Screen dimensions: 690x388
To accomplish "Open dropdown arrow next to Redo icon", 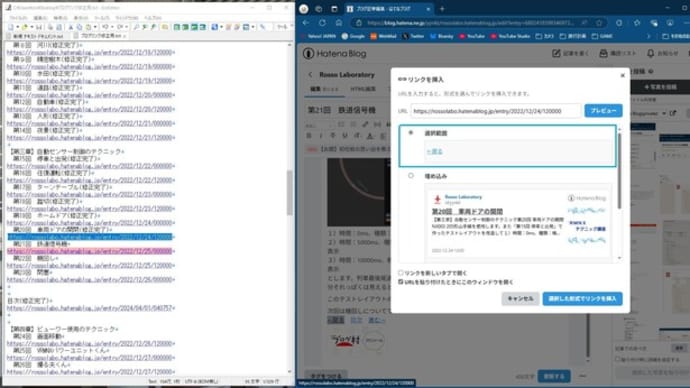I will click(126, 27).
